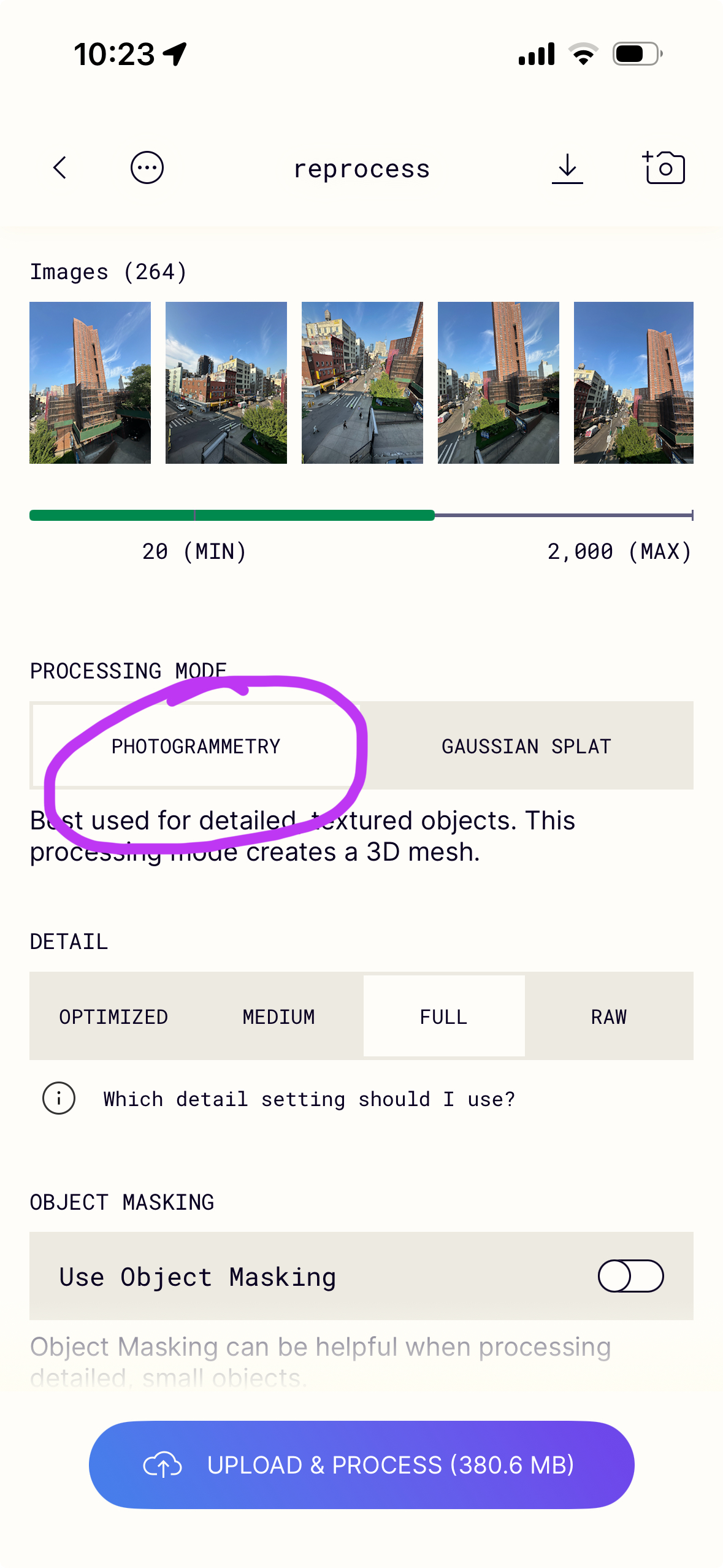Choose Optimized detail level
723x1568 pixels.
click(x=113, y=1017)
